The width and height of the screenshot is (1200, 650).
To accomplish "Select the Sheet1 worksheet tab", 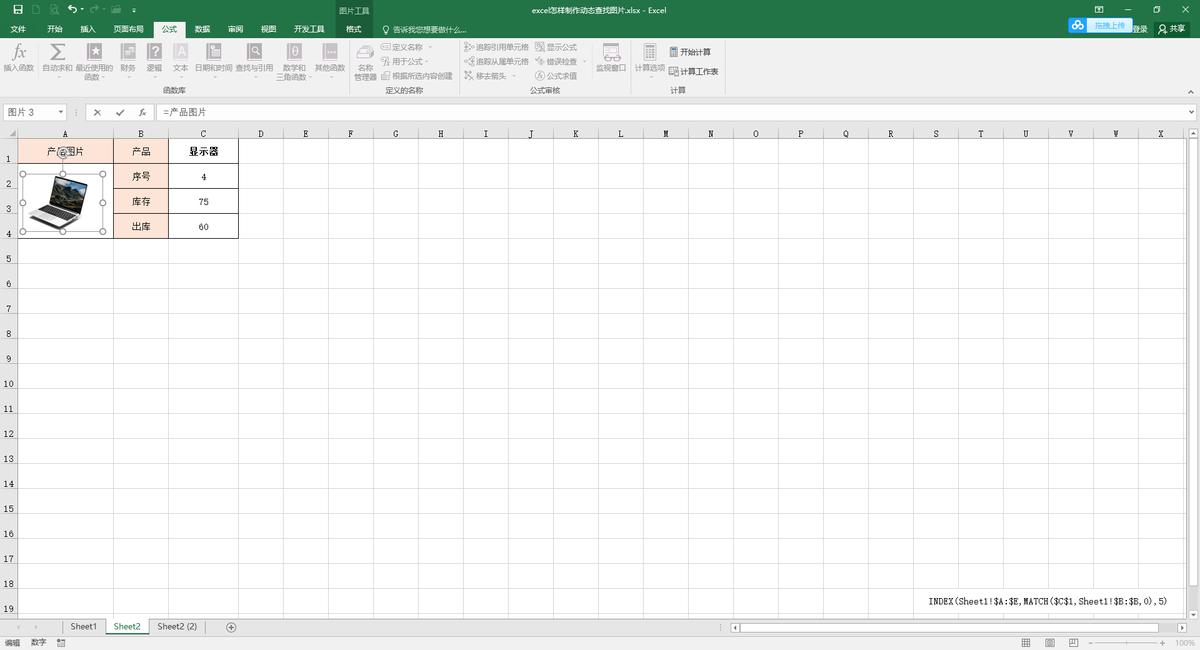I will point(84,627).
